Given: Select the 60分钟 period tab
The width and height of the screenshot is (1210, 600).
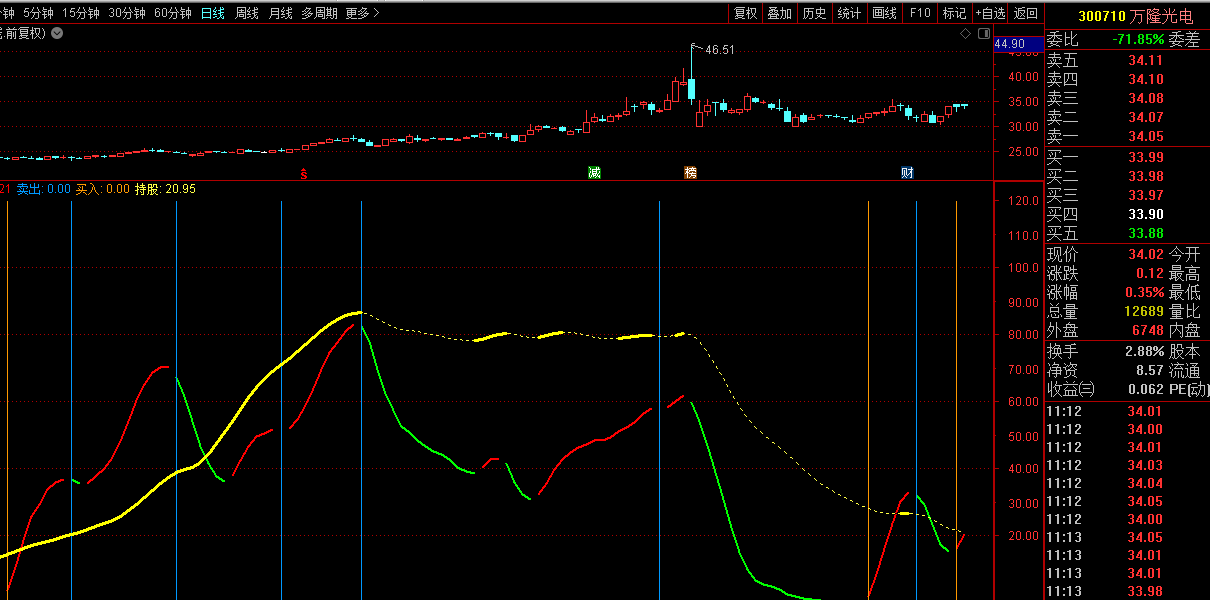Looking at the screenshot, I should click(x=173, y=13).
